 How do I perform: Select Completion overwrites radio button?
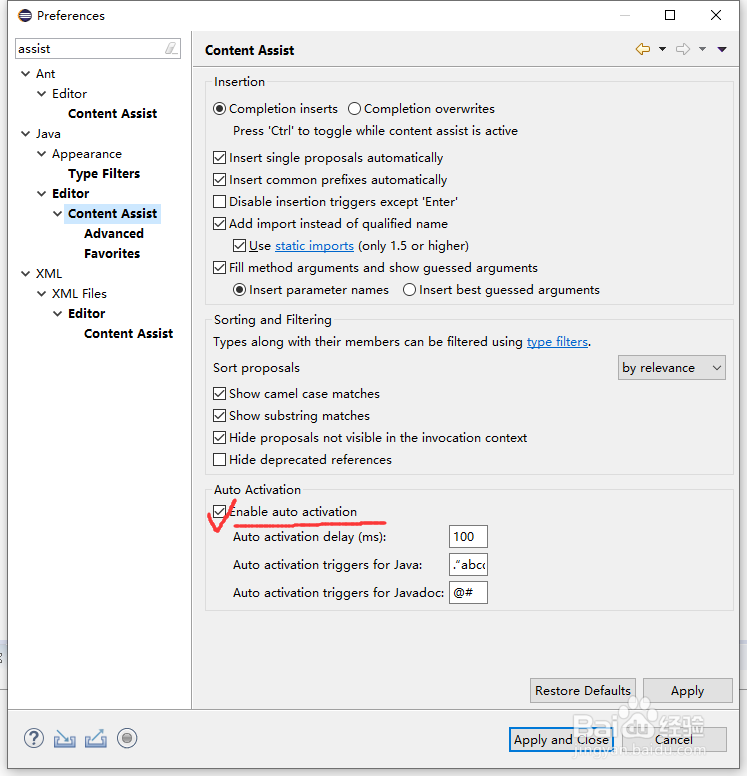tap(355, 109)
